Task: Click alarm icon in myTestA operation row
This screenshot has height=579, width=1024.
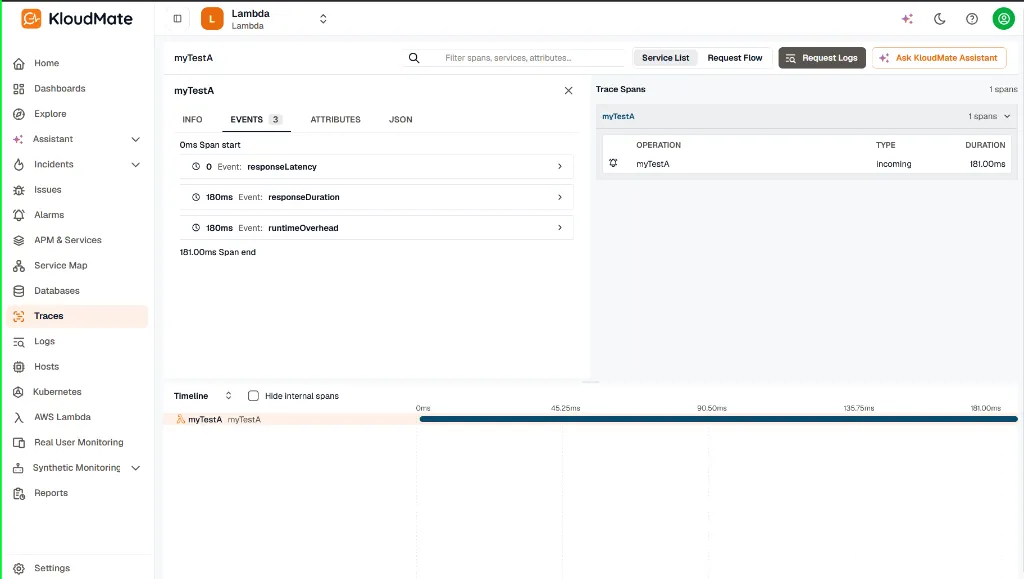Action: pyautogui.click(x=613, y=163)
